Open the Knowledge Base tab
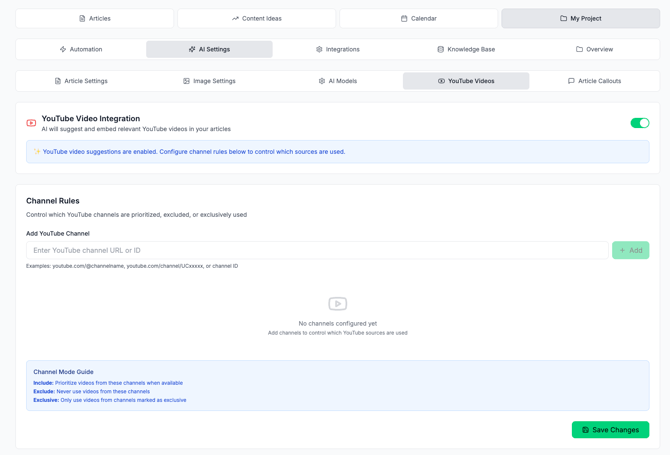The image size is (670, 455). 466,49
